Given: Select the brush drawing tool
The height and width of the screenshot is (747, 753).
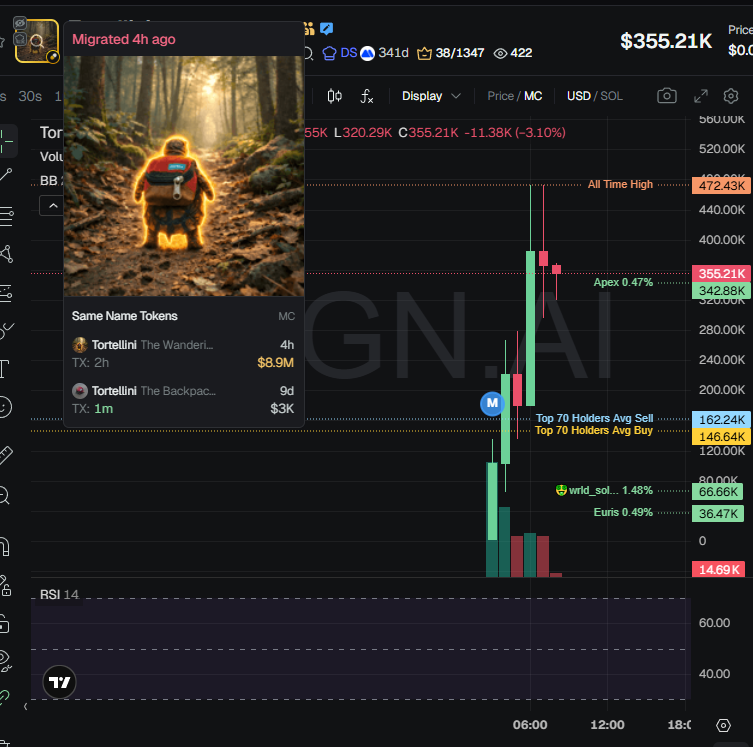Looking at the screenshot, I should (6, 331).
